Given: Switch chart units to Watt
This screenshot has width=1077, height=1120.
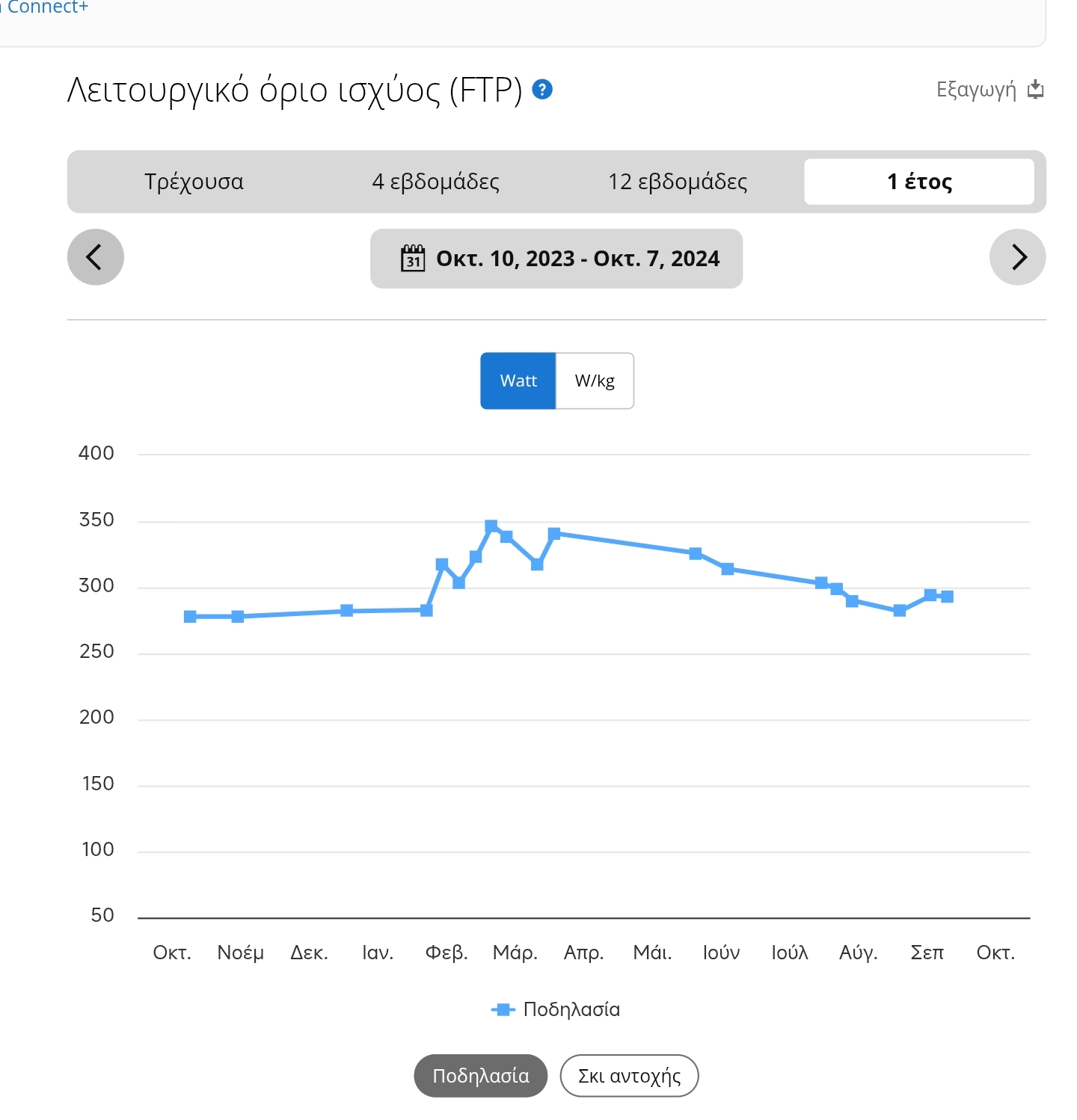Looking at the screenshot, I should tap(518, 381).
